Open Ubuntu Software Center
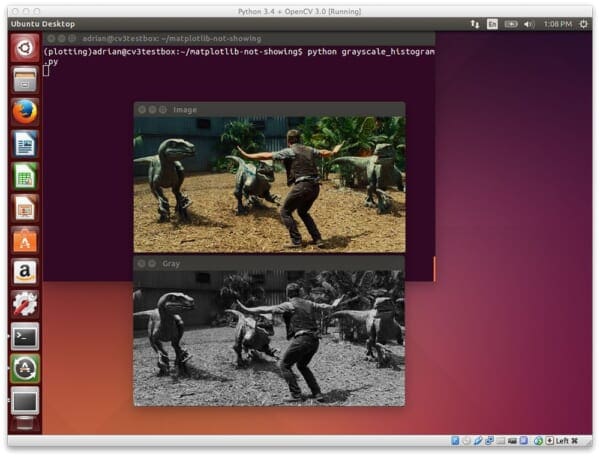 (x=25, y=239)
